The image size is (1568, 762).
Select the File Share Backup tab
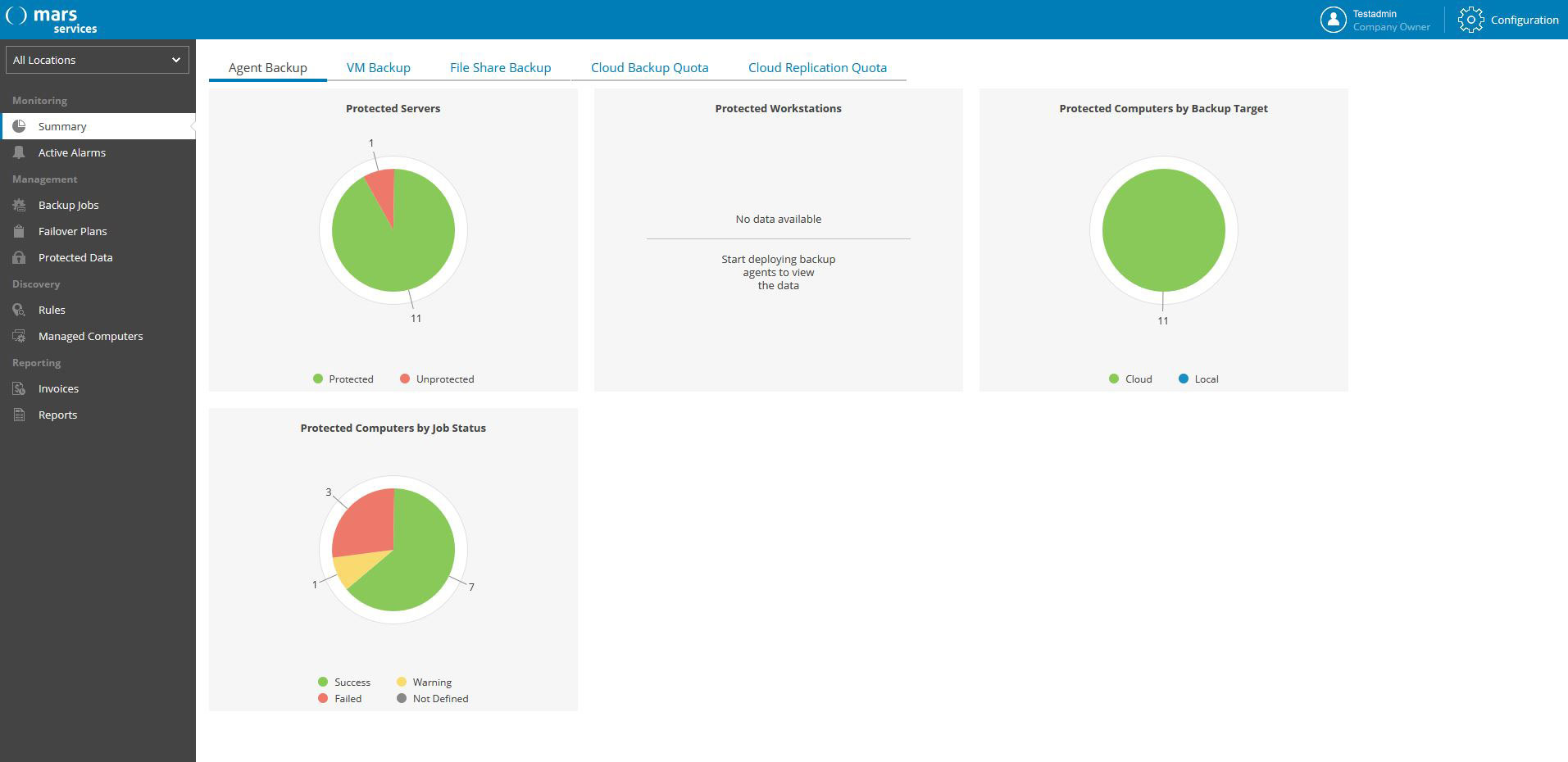[500, 67]
